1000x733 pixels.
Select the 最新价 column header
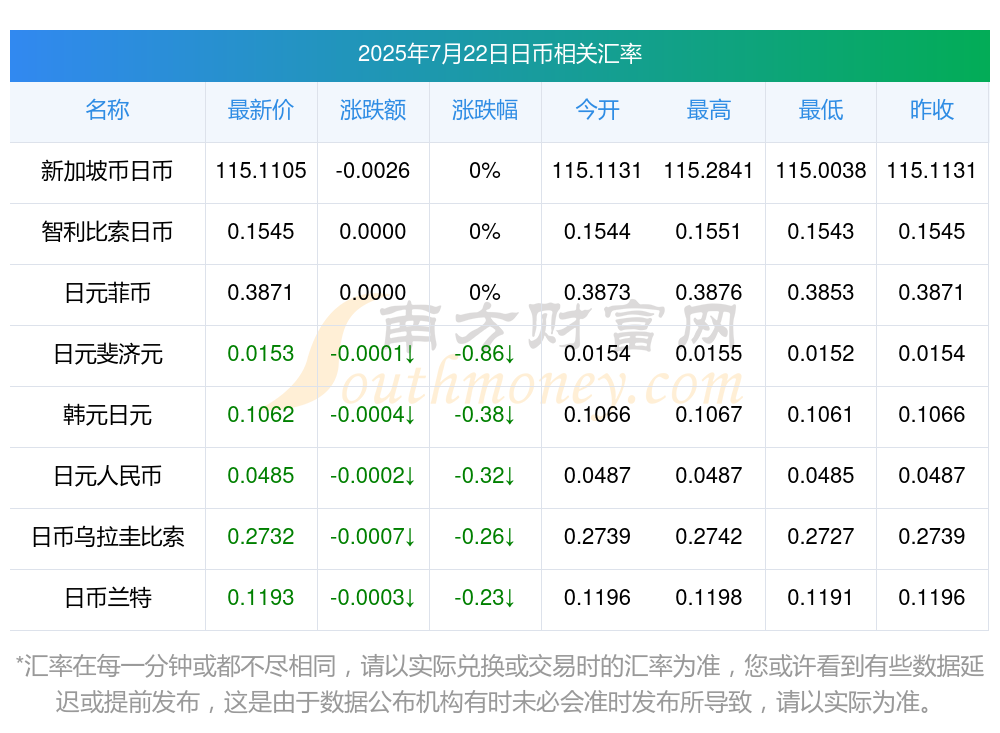(261, 110)
